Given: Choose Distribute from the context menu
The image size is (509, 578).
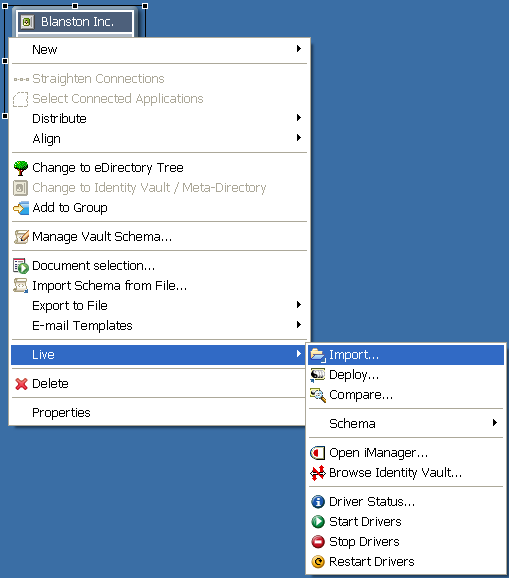Looking at the screenshot, I should (x=159, y=118).
